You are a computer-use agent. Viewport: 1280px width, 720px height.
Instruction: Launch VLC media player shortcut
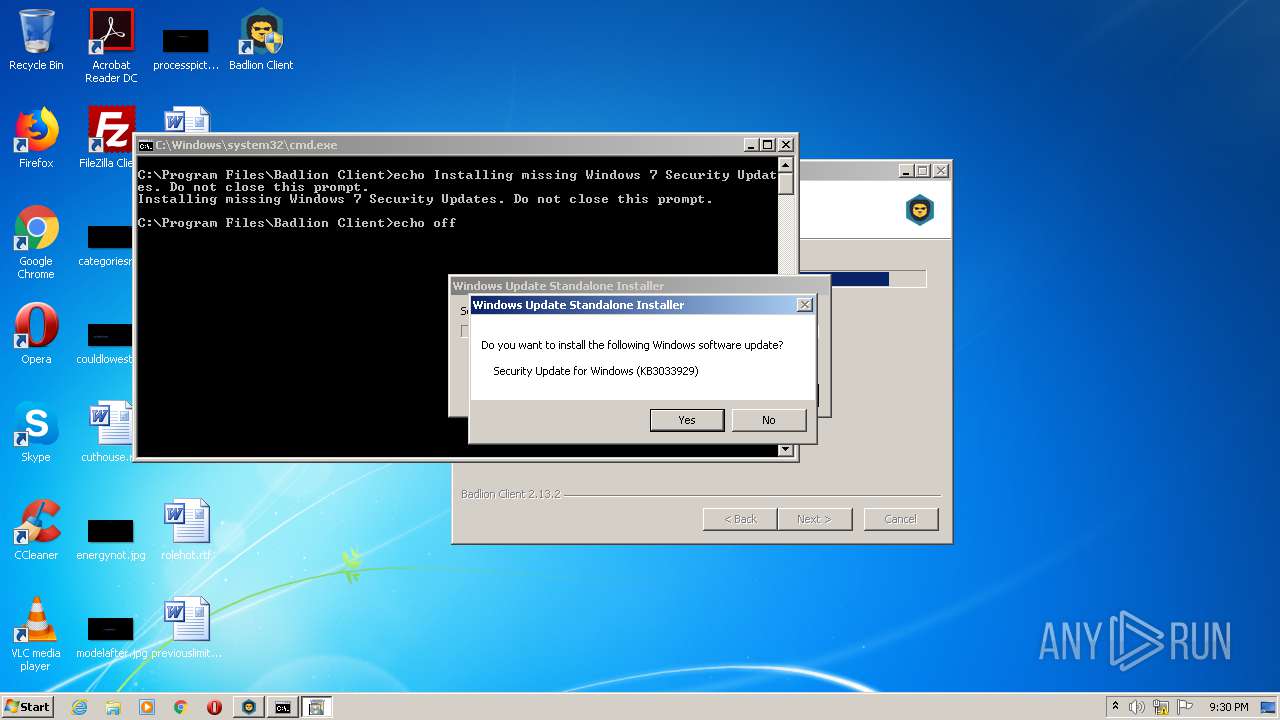[x=36, y=634]
